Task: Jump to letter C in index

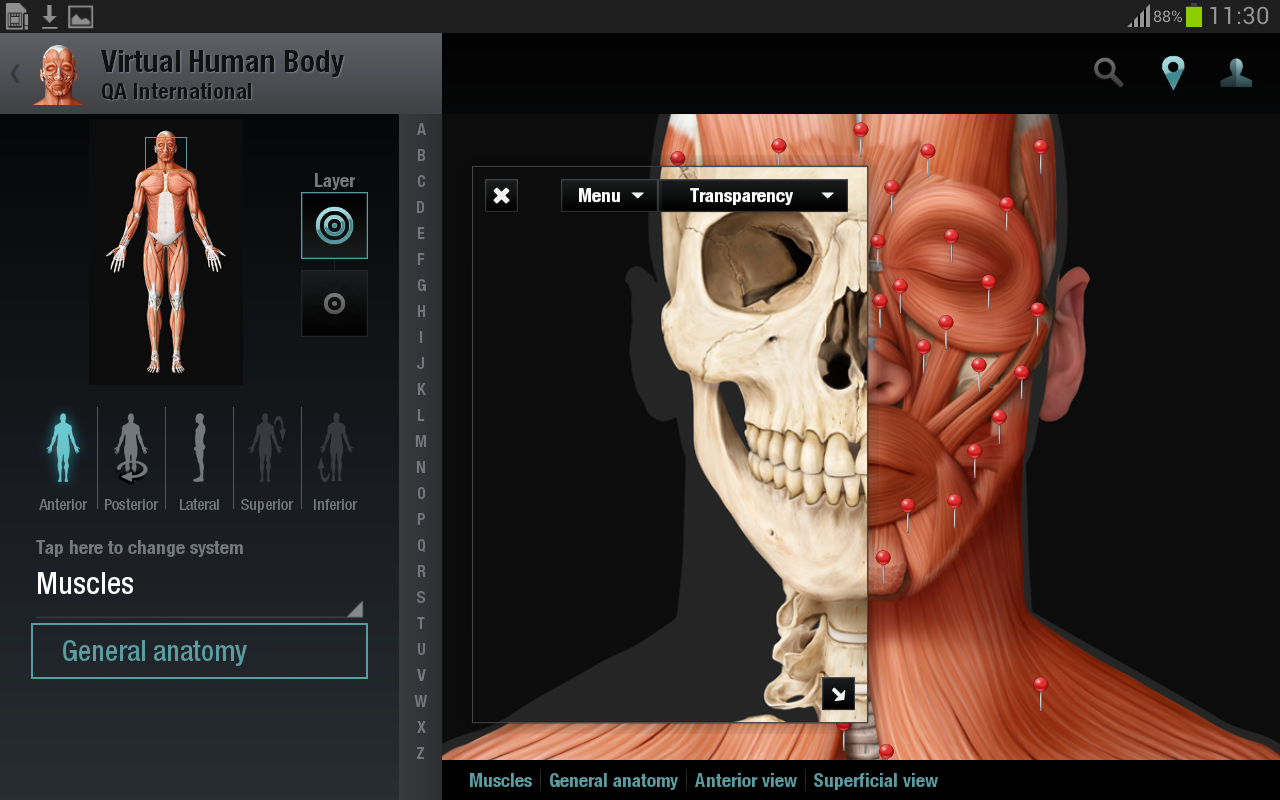Action: tap(421, 181)
